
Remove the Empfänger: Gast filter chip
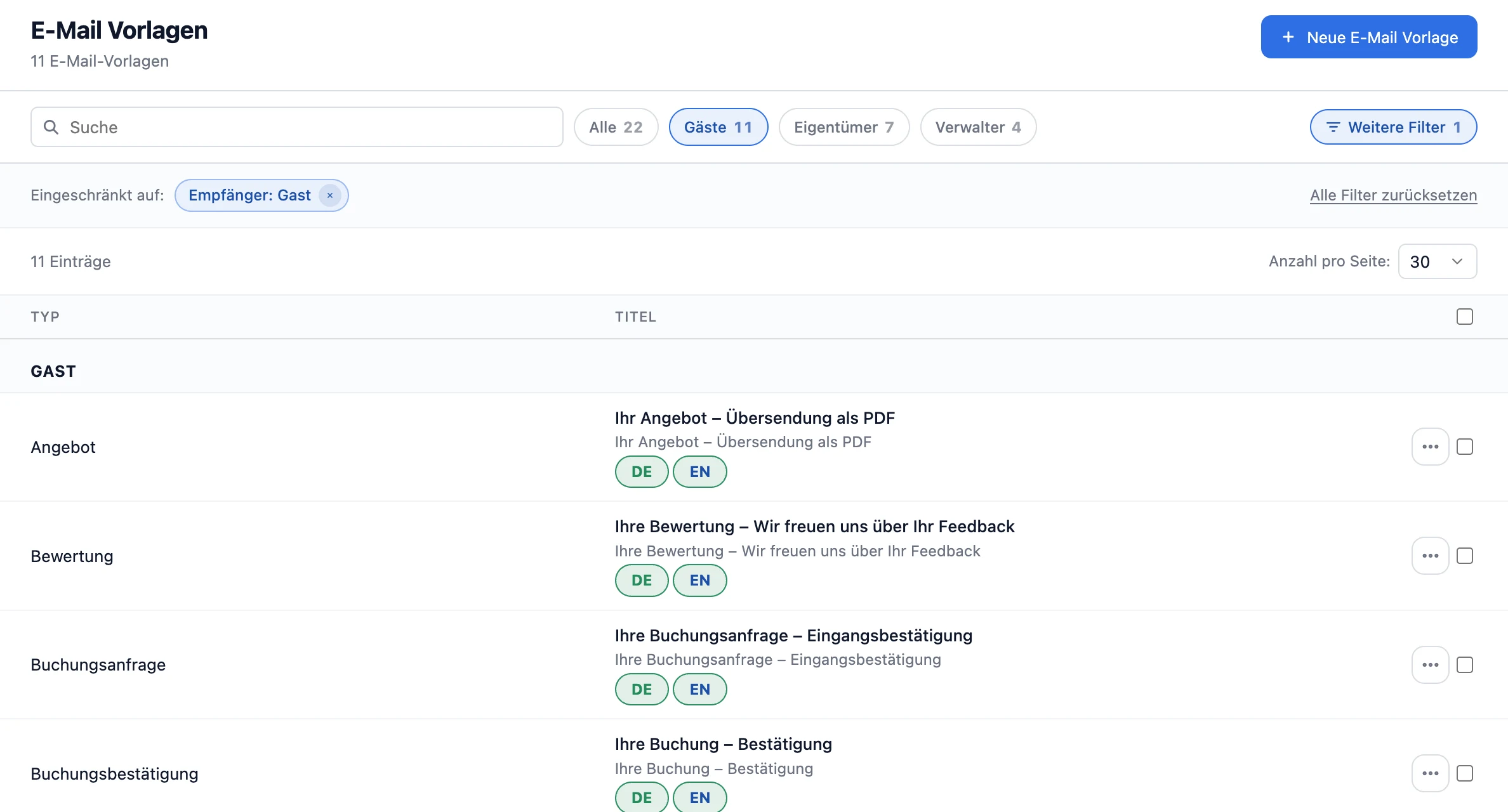(330, 195)
